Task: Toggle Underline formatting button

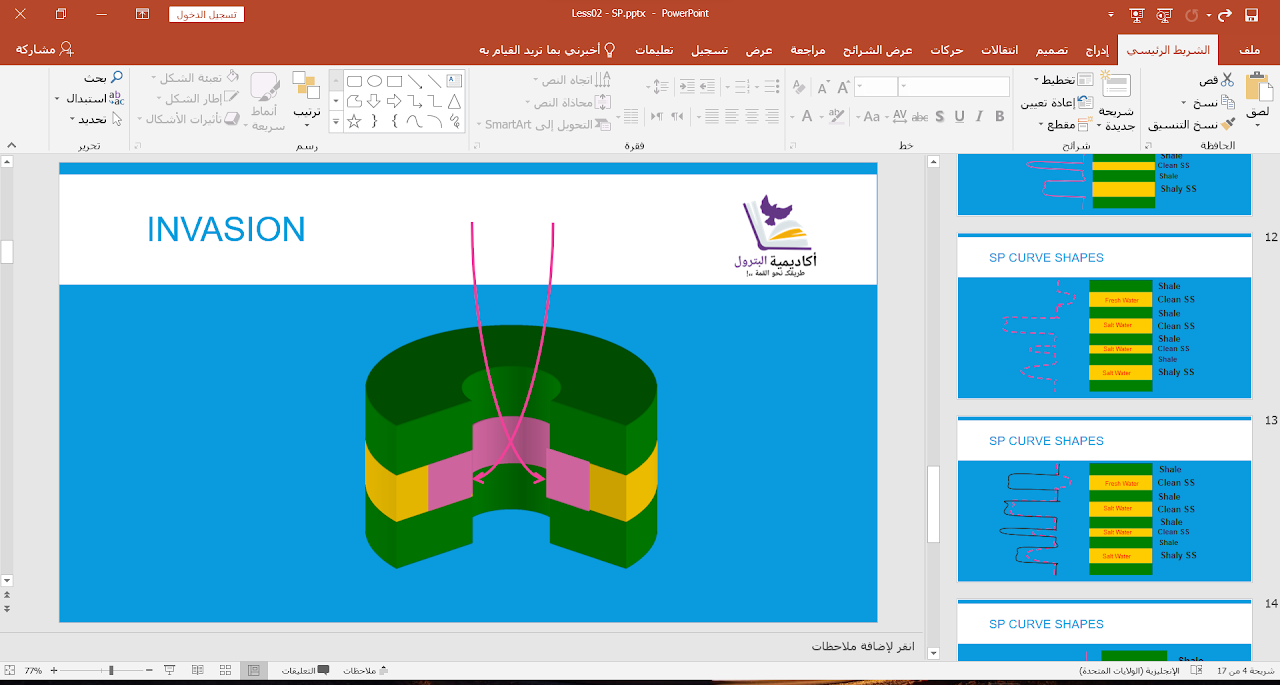Action: tap(960, 117)
